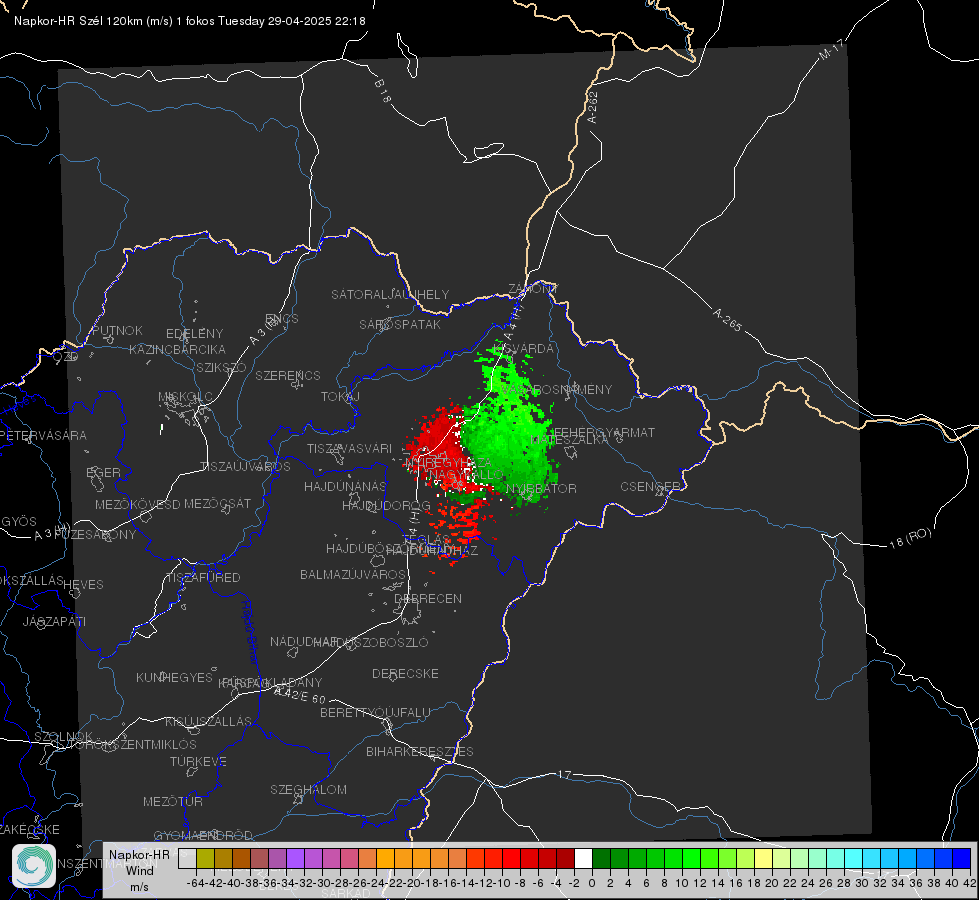979x900 pixels.
Task: Select the orange swatch between -24 and -22
Action: (385, 858)
